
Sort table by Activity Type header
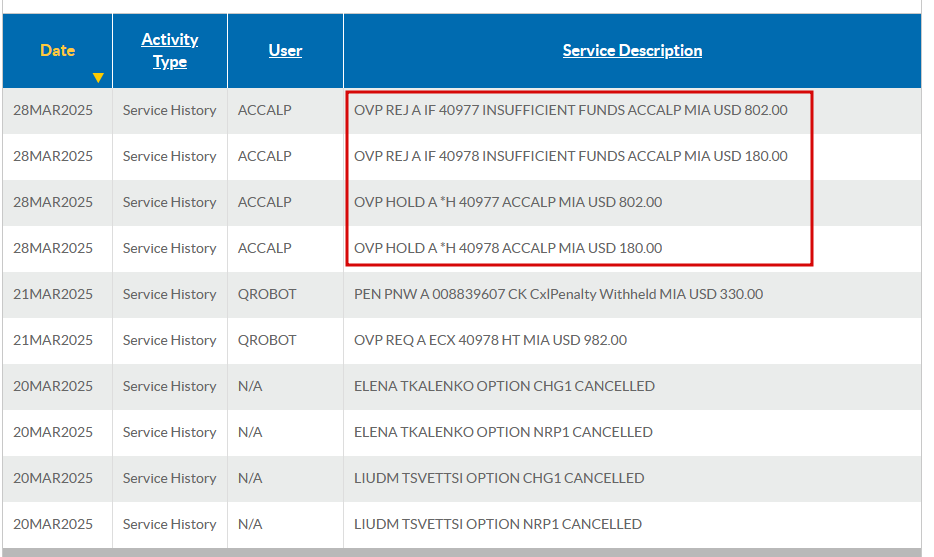170,51
